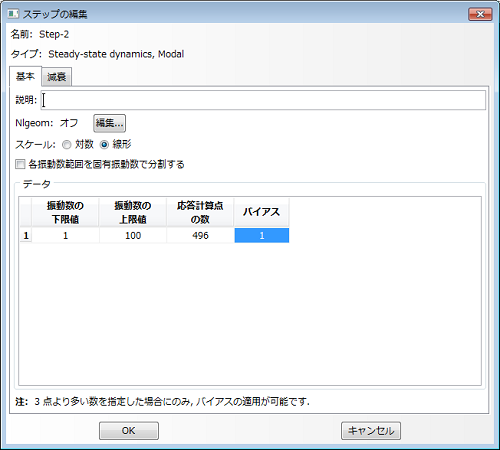Click the 振動数の下限値 column header
Image resolution: width=500 pixels, height=450 pixels.
pos(65,212)
